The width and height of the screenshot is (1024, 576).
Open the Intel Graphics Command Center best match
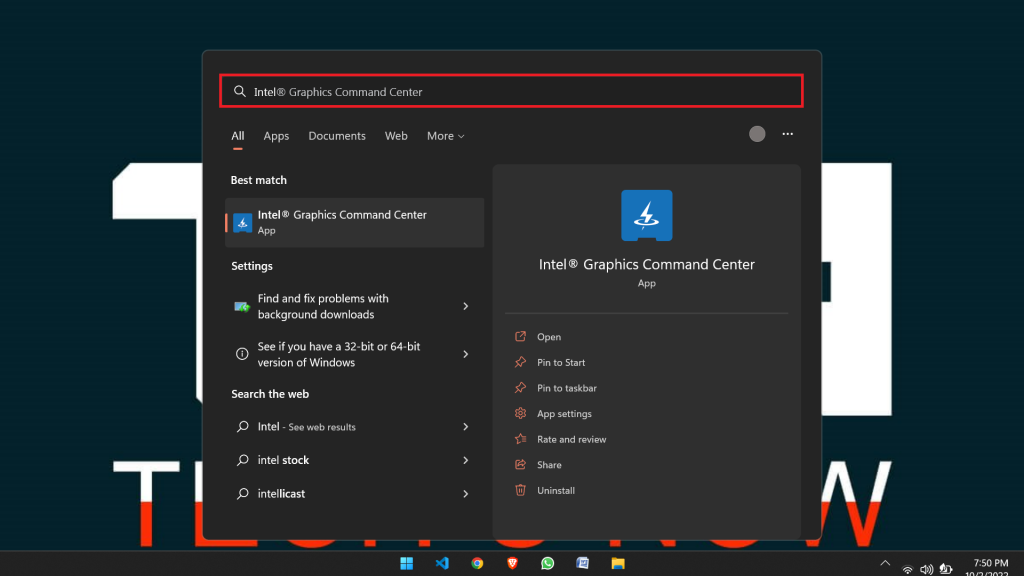[x=355, y=222]
